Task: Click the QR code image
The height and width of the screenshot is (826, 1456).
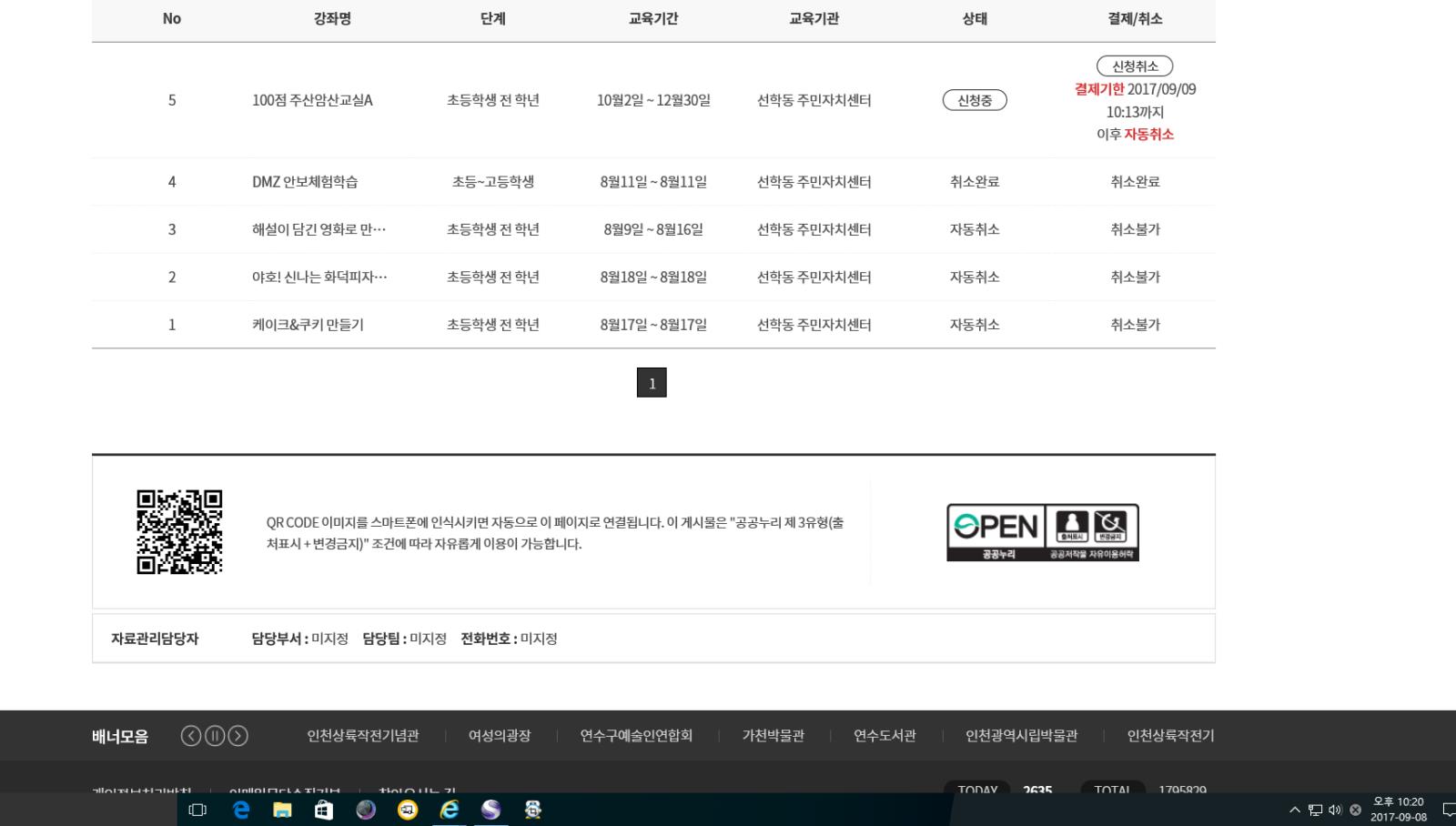Action: point(179,532)
